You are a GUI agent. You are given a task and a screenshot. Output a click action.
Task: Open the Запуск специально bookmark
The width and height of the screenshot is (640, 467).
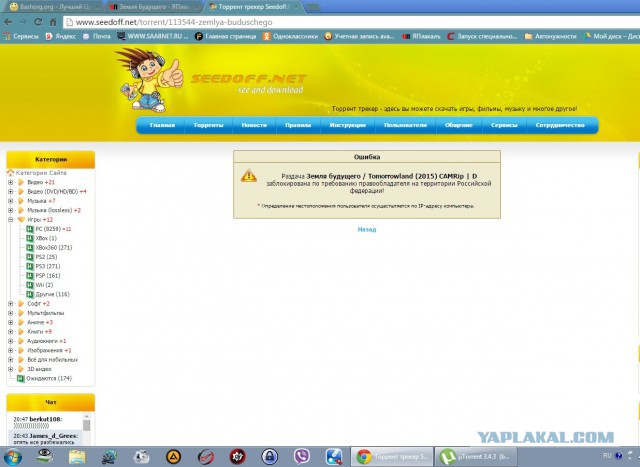[x=482, y=36]
